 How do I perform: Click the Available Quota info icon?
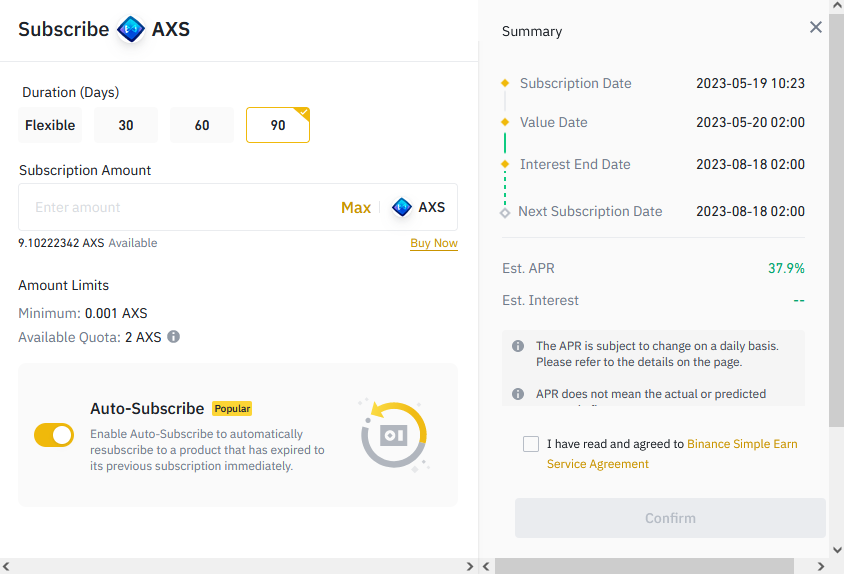[x=173, y=337]
